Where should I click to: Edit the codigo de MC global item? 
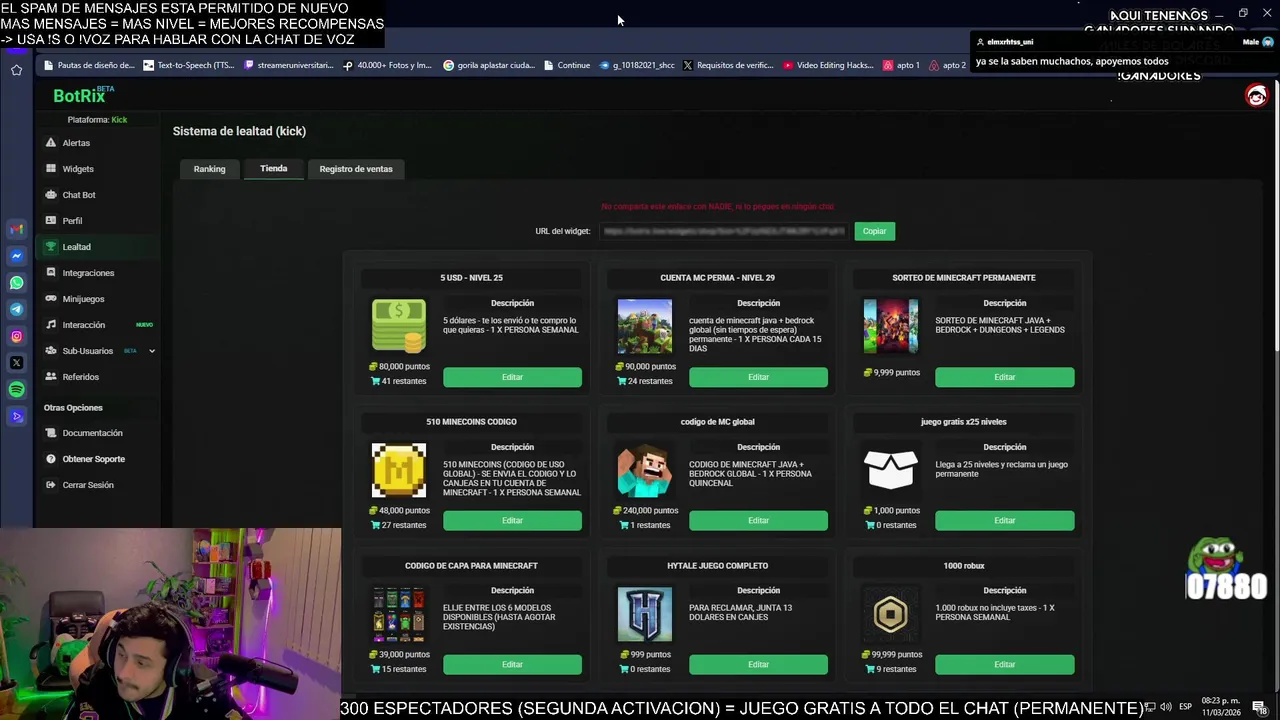pos(758,520)
